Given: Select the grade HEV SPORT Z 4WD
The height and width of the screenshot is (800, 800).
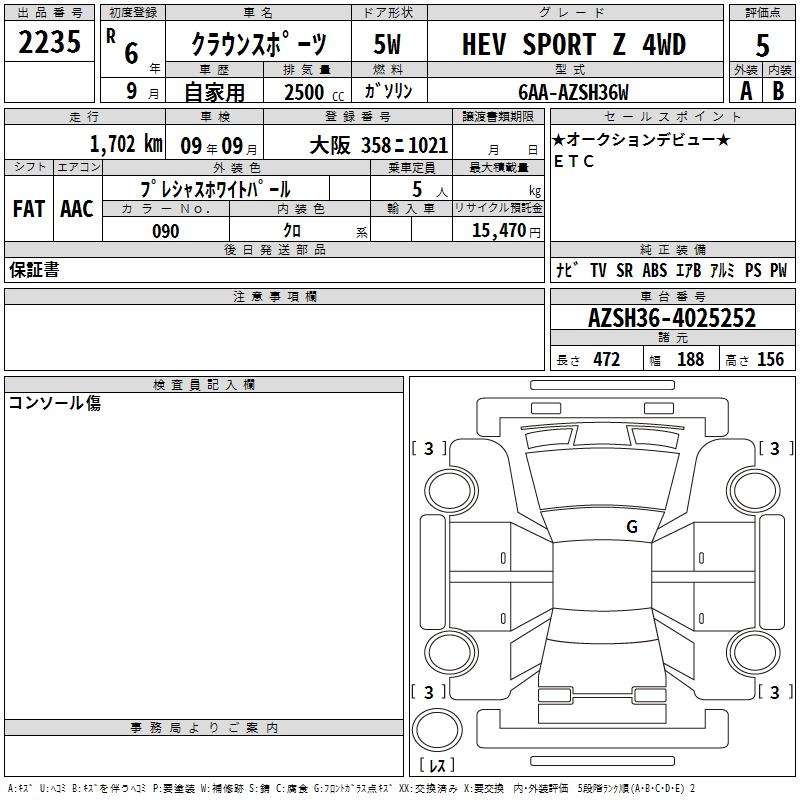Looking at the screenshot, I should (574, 45).
